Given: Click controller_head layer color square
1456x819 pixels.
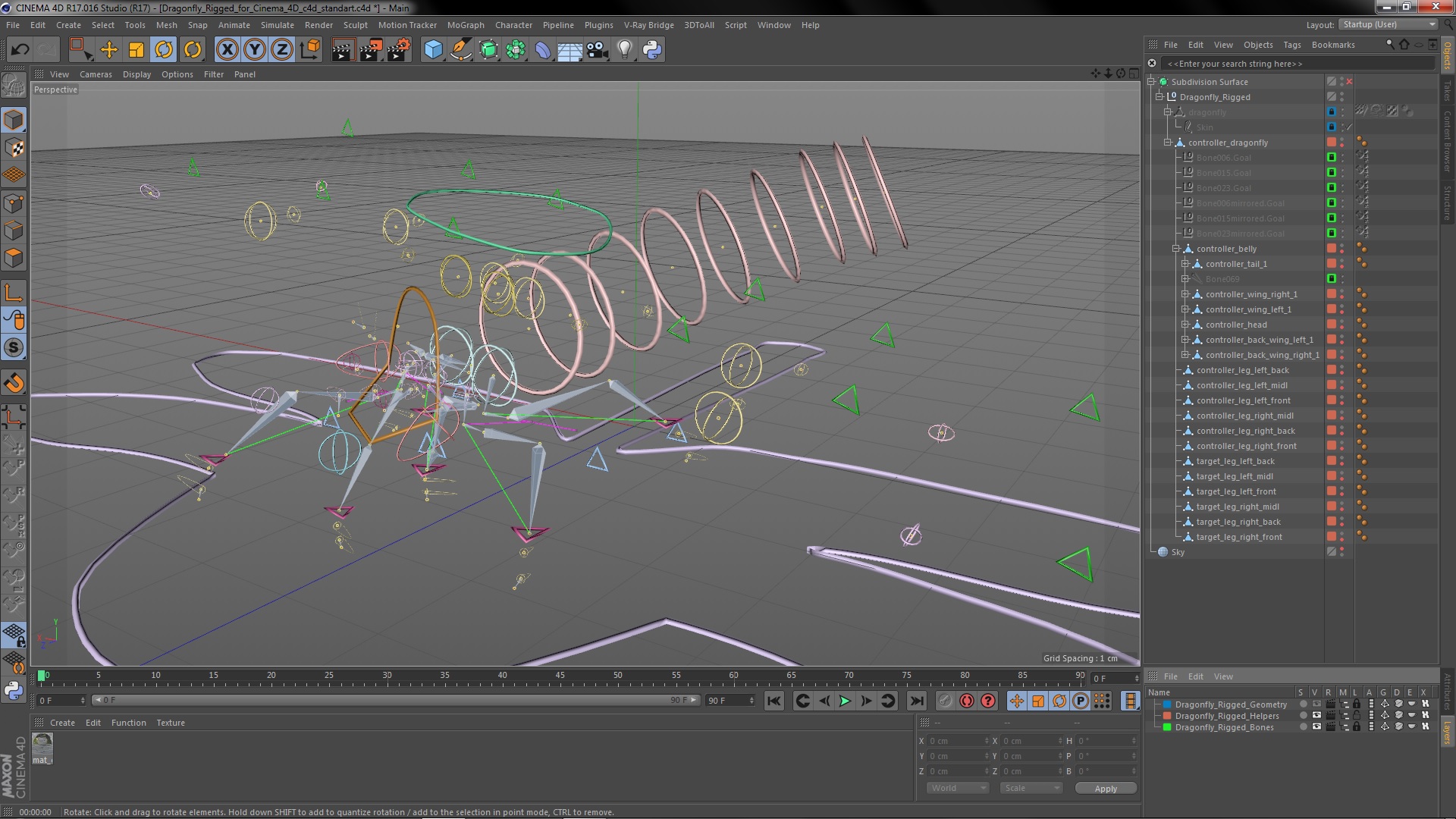Looking at the screenshot, I should click(x=1331, y=325).
